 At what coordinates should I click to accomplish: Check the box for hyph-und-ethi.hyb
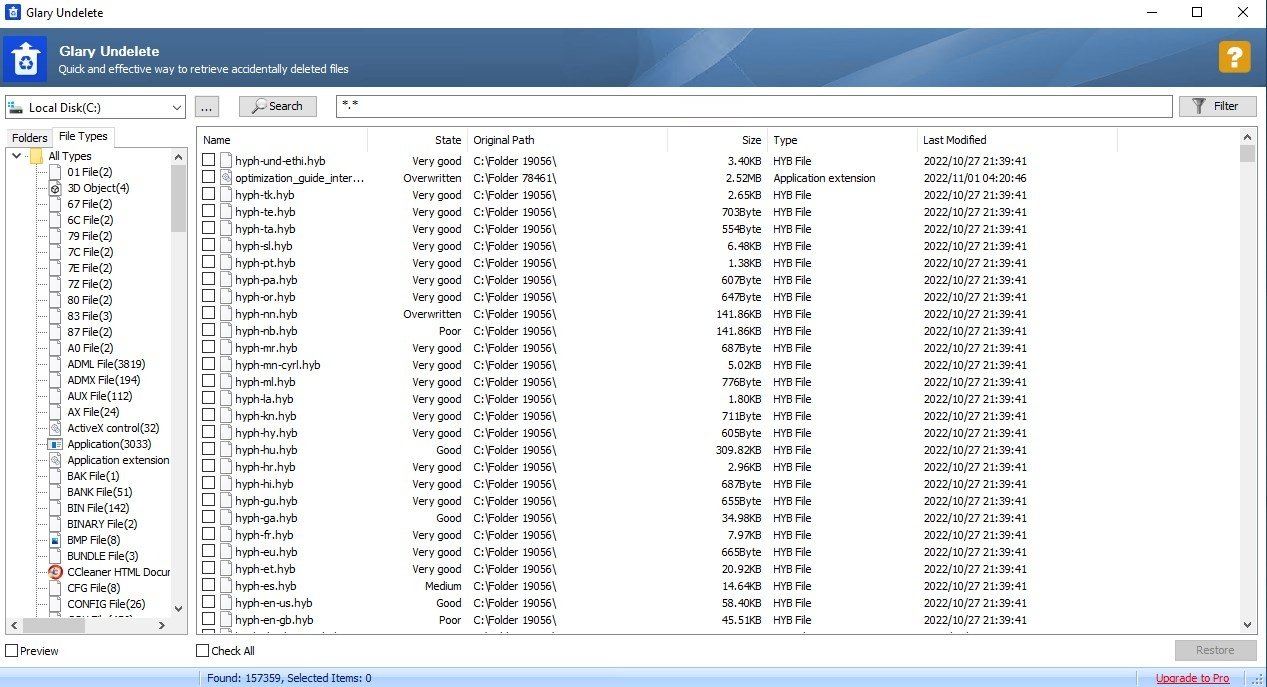click(209, 161)
